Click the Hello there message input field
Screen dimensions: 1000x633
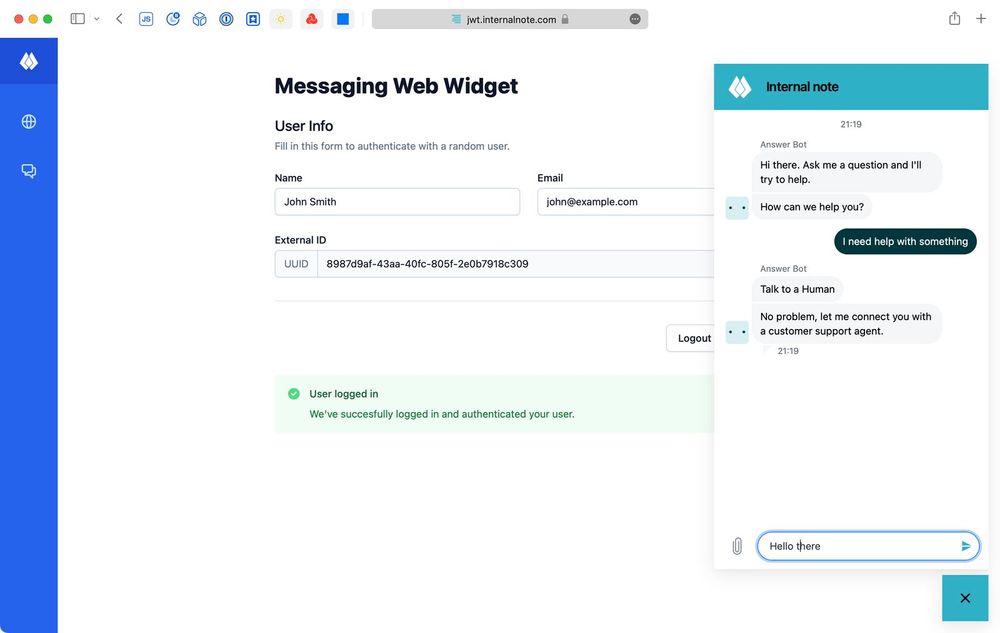click(850, 546)
